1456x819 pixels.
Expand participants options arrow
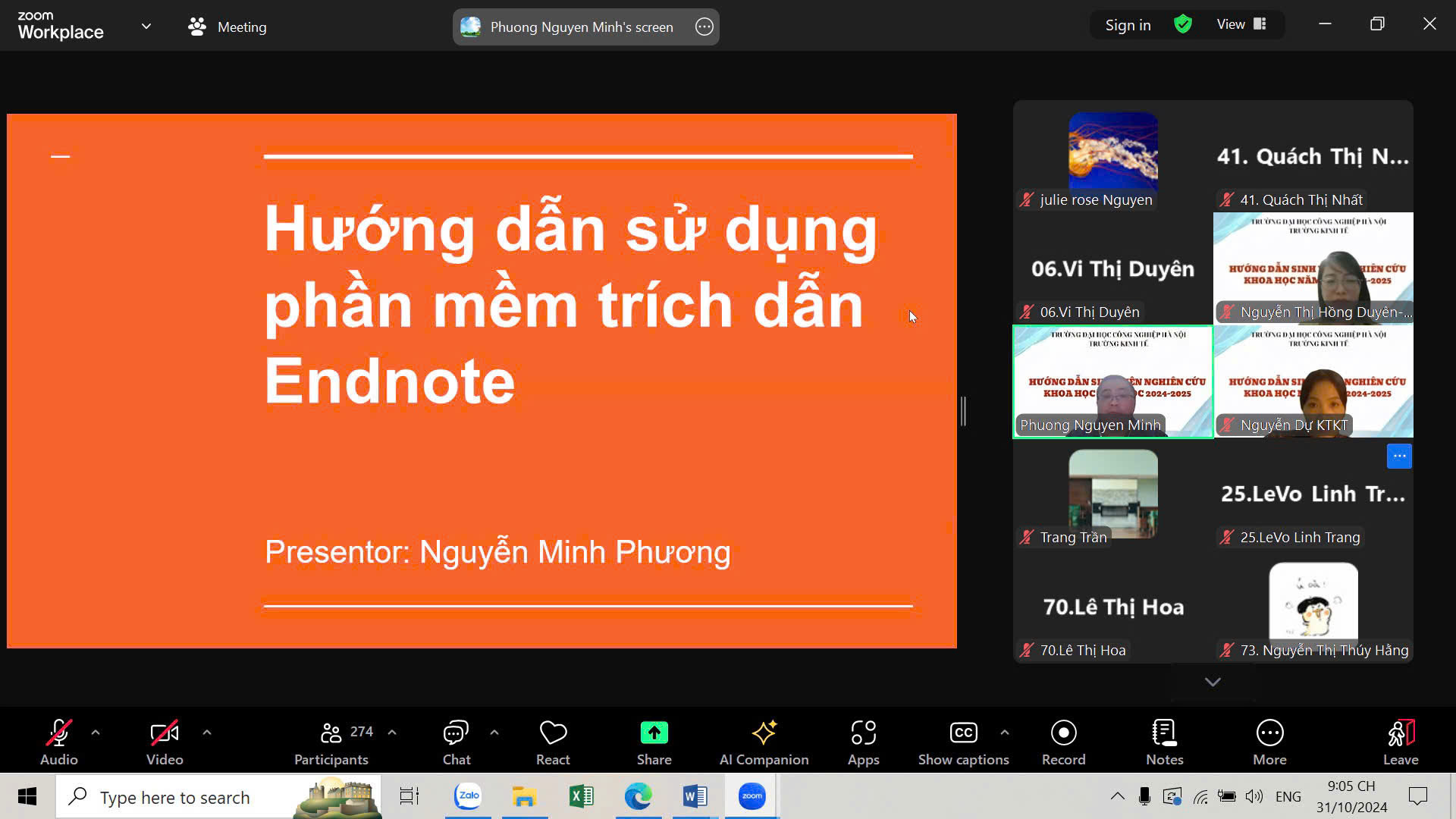coord(392,733)
